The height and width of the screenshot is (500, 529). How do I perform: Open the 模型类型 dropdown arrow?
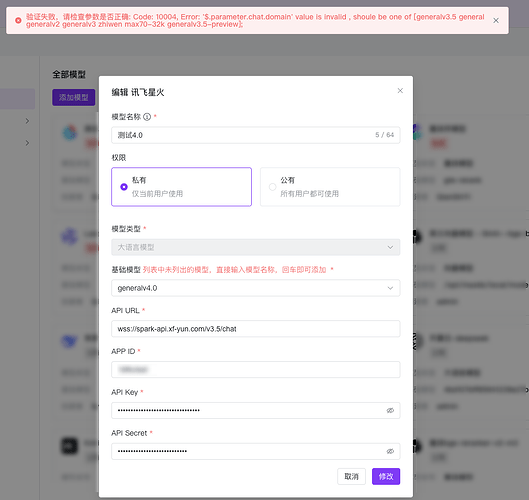click(390, 247)
